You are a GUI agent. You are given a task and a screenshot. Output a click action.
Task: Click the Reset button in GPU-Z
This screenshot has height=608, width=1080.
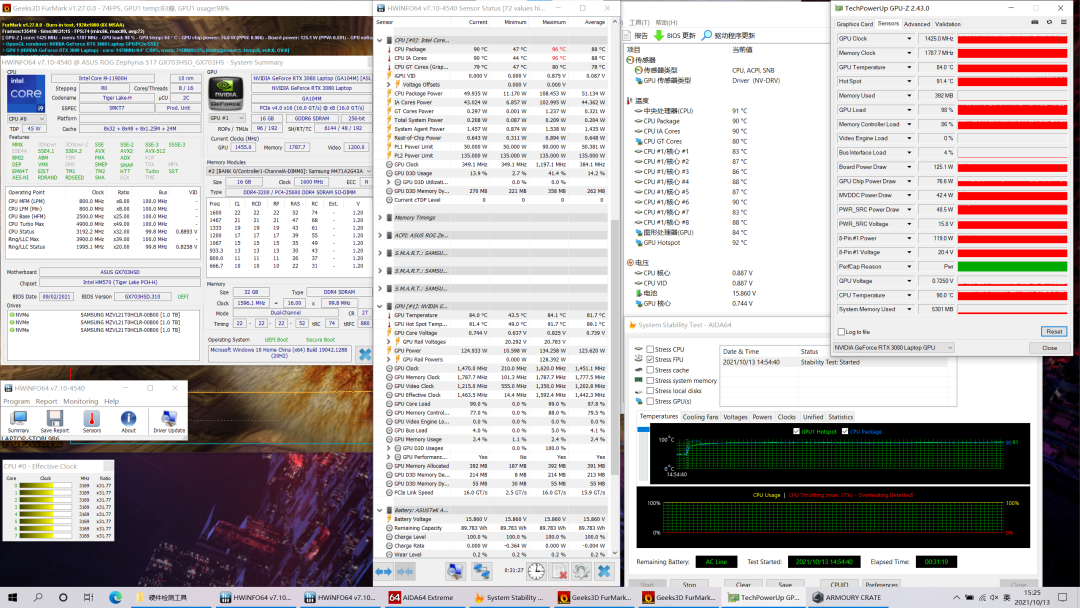1053,331
